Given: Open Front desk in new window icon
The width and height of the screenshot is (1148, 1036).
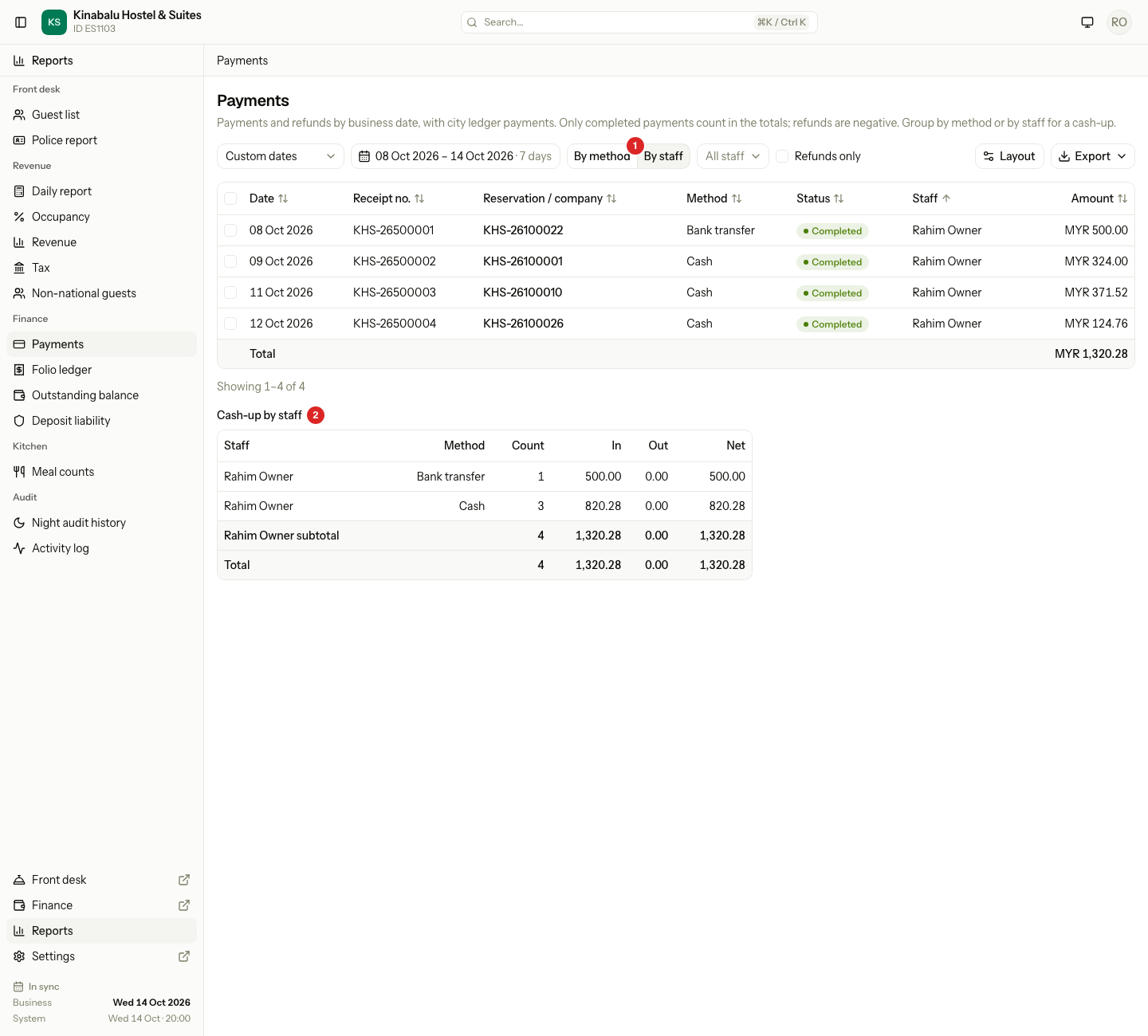Looking at the screenshot, I should tap(184, 880).
